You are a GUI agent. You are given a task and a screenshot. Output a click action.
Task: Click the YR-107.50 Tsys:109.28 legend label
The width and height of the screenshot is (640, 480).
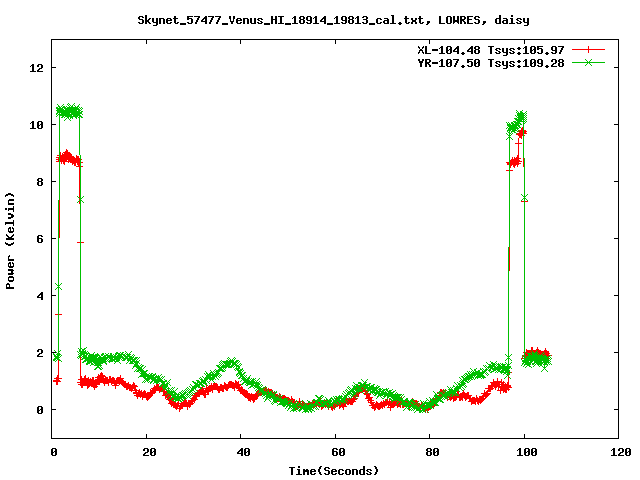click(x=491, y=63)
